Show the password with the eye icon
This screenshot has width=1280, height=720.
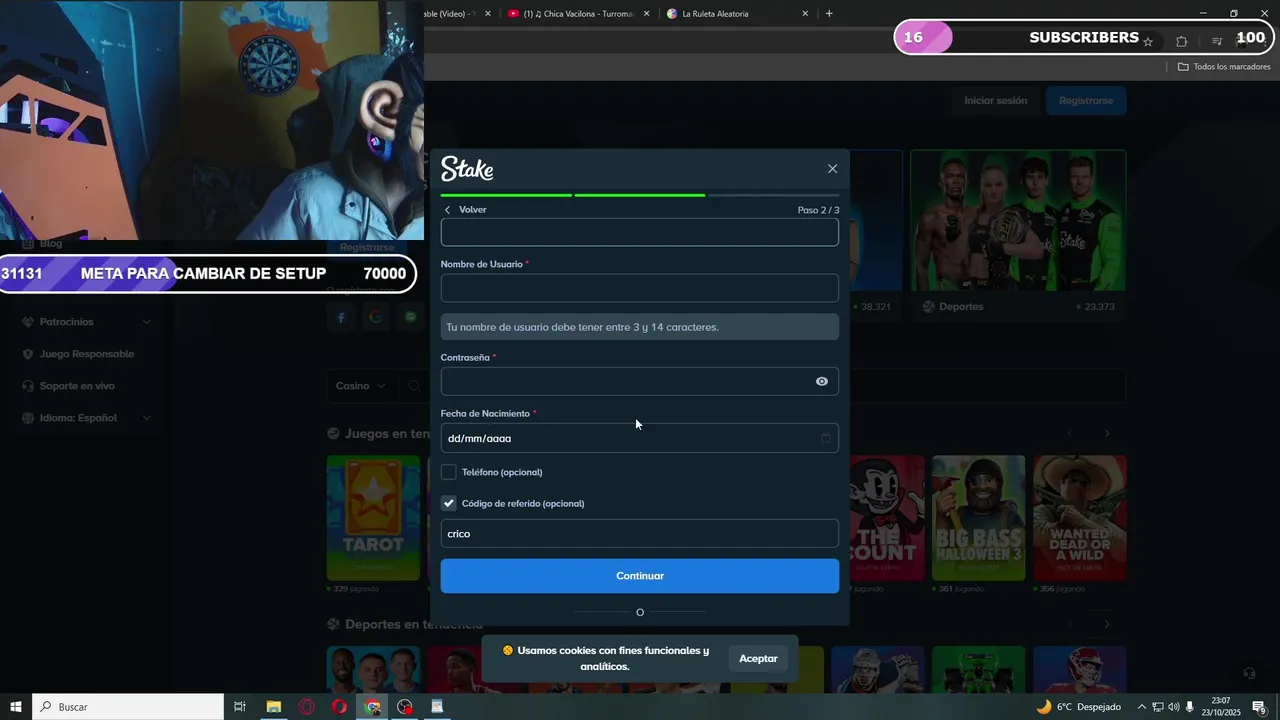(x=822, y=381)
